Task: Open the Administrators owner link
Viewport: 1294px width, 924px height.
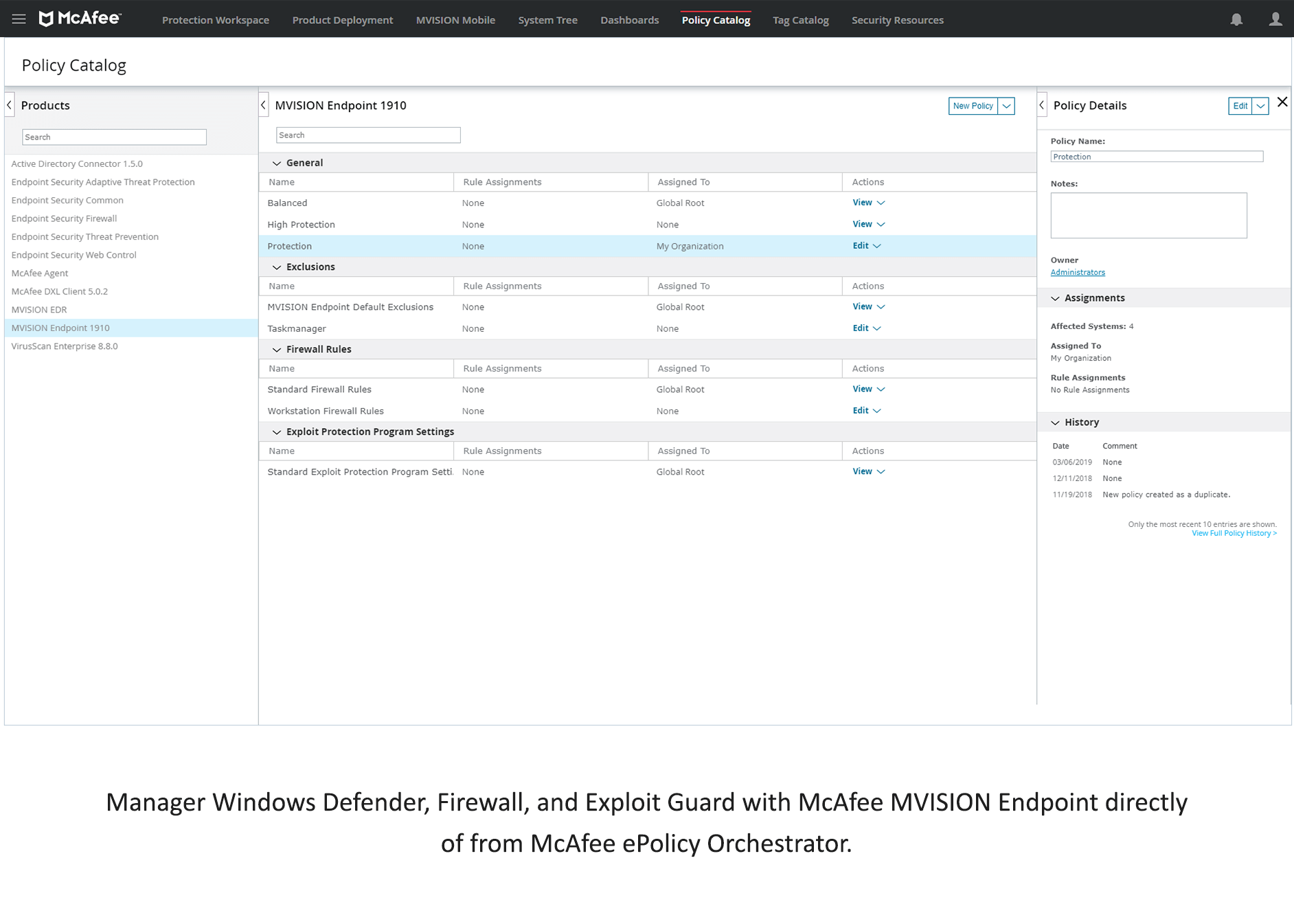Action: (1078, 272)
